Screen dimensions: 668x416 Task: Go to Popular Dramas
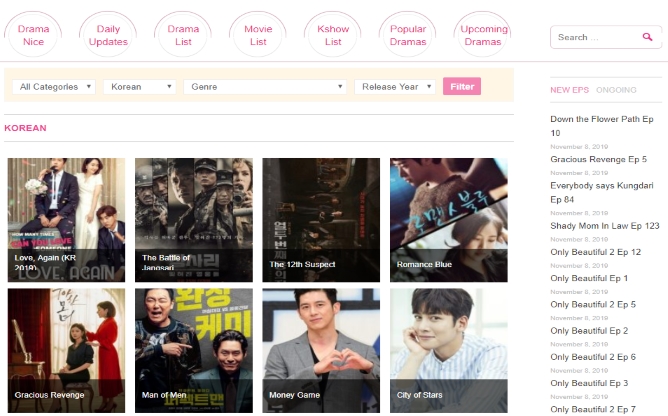click(408, 35)
